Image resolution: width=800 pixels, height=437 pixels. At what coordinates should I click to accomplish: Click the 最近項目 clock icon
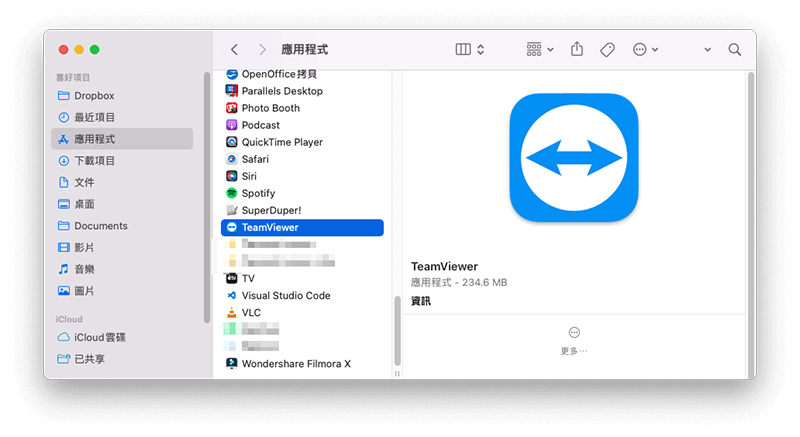click(63, 117)
